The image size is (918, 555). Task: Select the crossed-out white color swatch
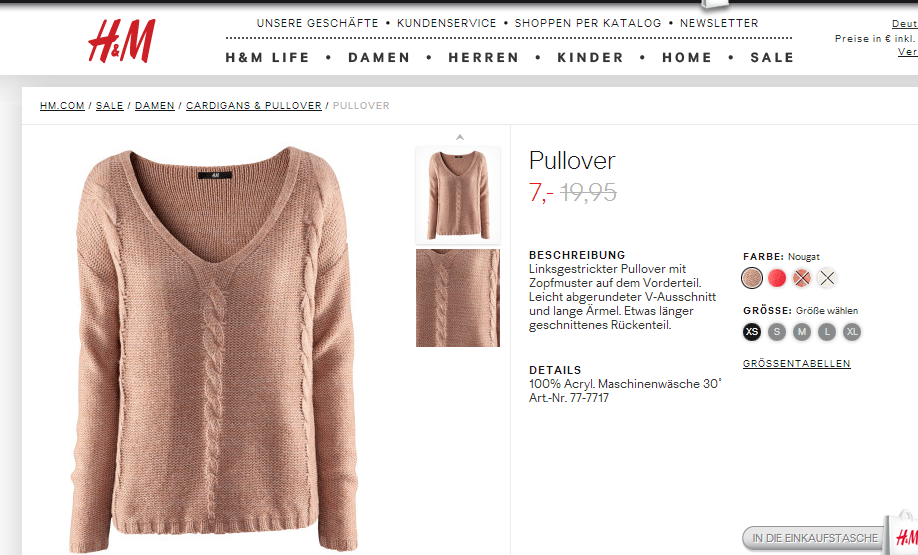coord(827,278)
